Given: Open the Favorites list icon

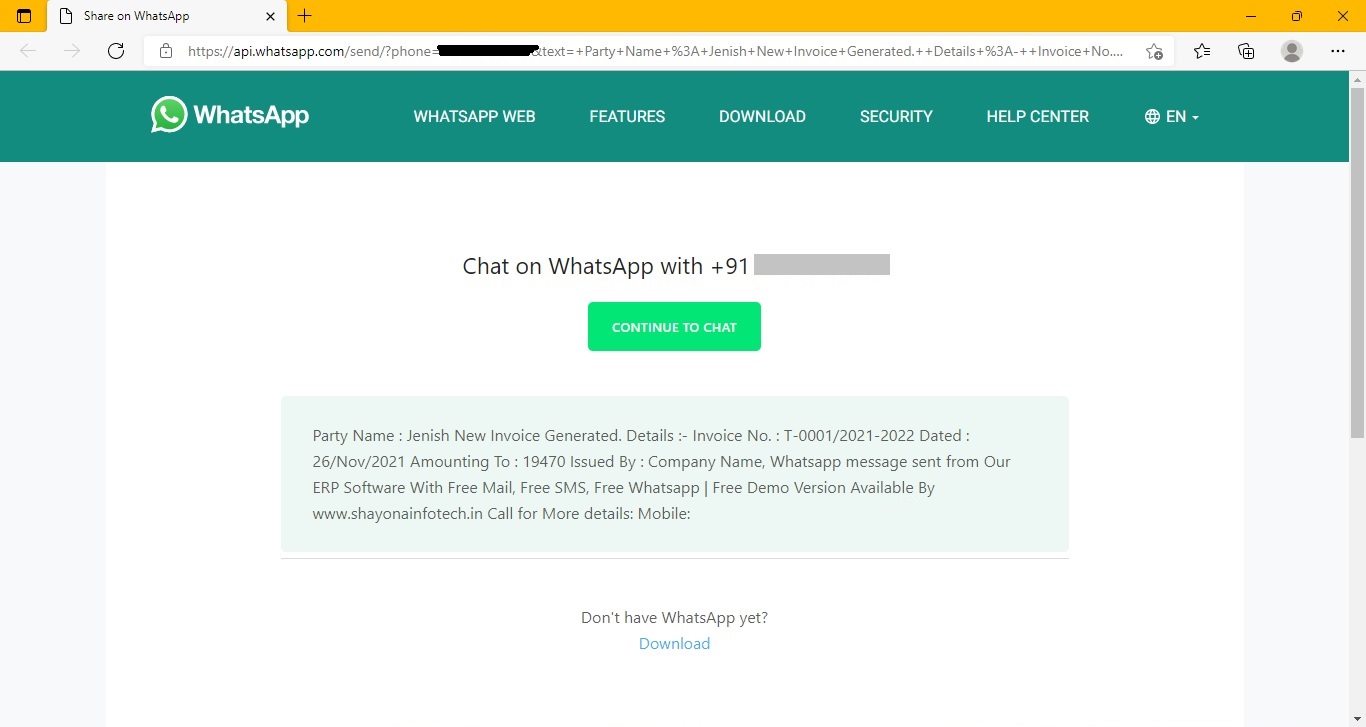Looking at the screenshot, I should click(x=1202, y=51).
